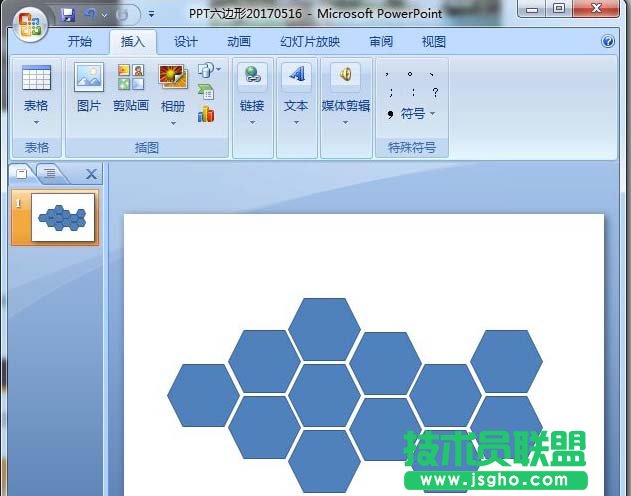
Task: Click the Save icon in quick access toolbar
Action: 68,15
